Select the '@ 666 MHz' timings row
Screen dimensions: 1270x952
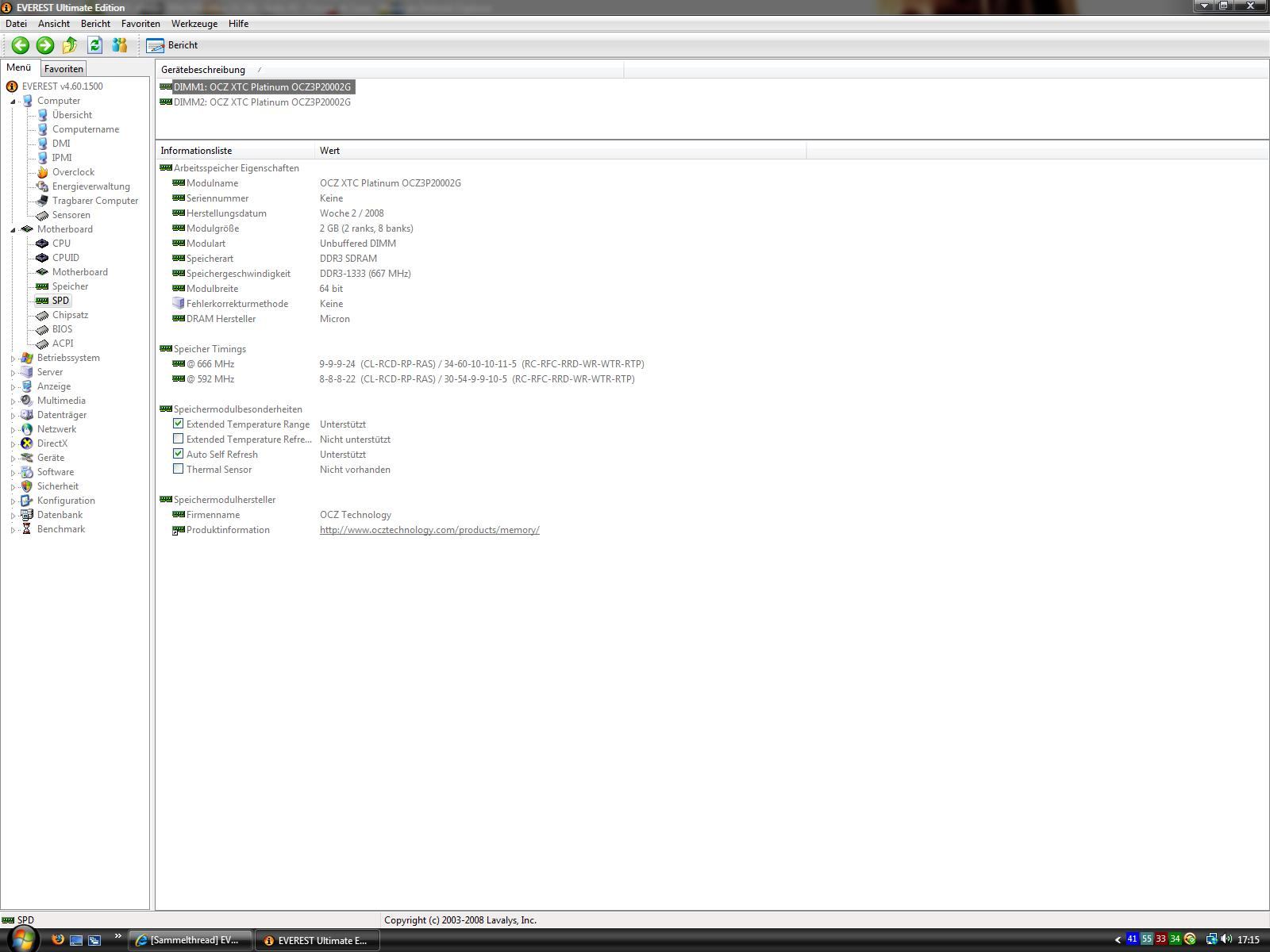click(x=409, y=364)
